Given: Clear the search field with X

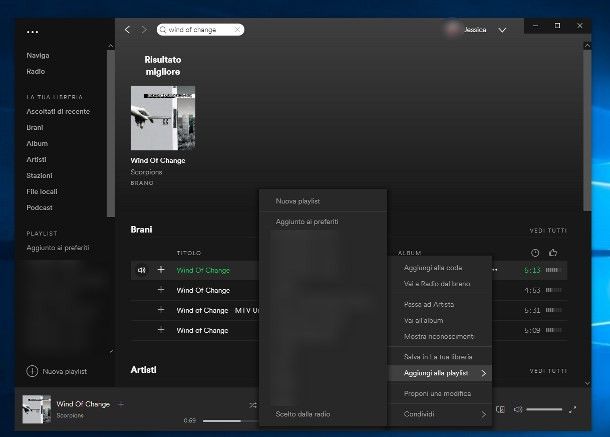Looking at the screenshot, I should tap(237, 30).
